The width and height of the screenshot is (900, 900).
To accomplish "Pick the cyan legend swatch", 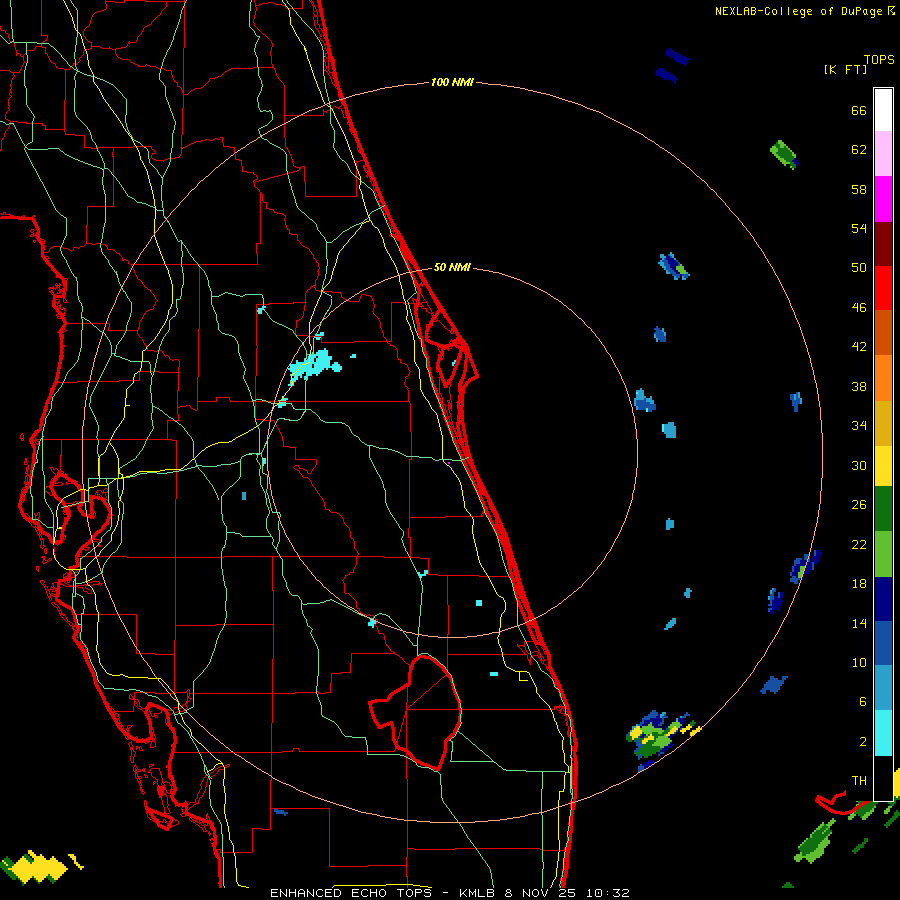I will [x=883, y=733].
